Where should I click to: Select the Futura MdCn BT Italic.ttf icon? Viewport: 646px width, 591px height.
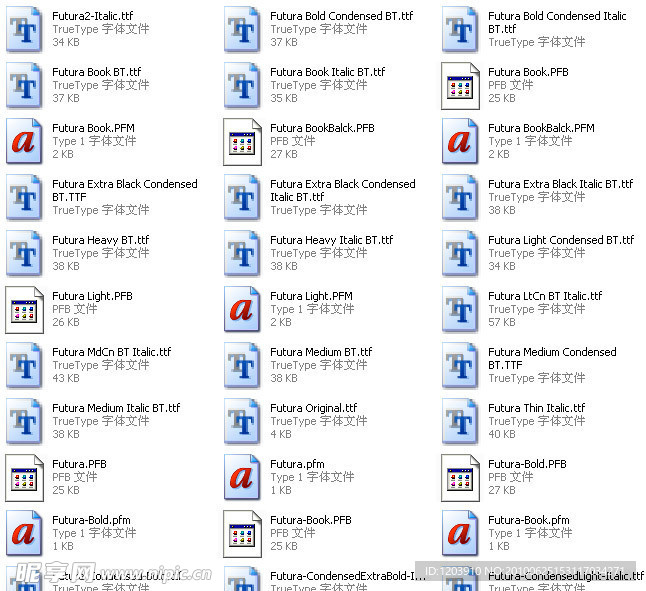click(24, 365)
